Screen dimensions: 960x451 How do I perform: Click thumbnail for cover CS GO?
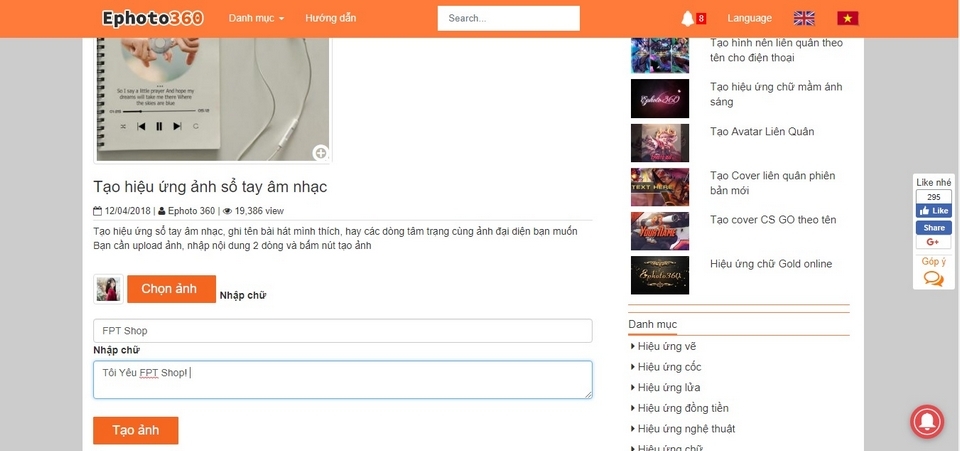(x=659, y=231)
